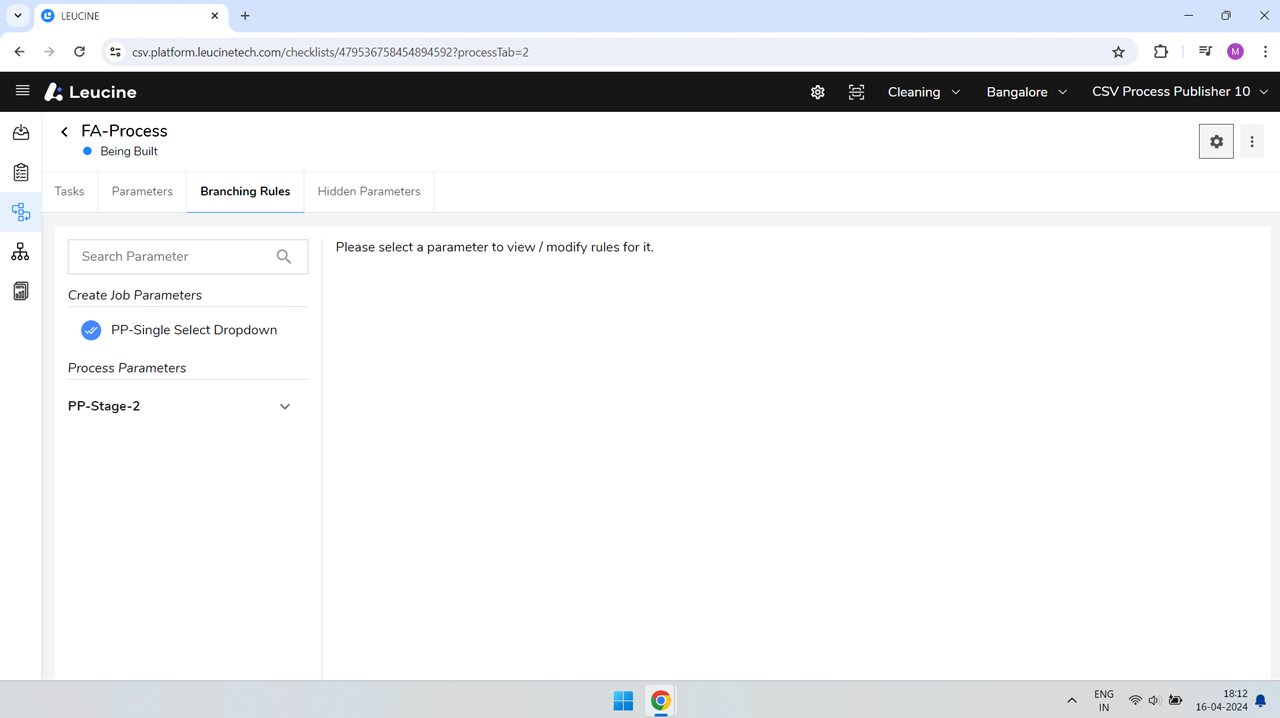Bookmark this page with the star icon
Viewport: 1280px width, 718px height.
(x=1118, y=52)
